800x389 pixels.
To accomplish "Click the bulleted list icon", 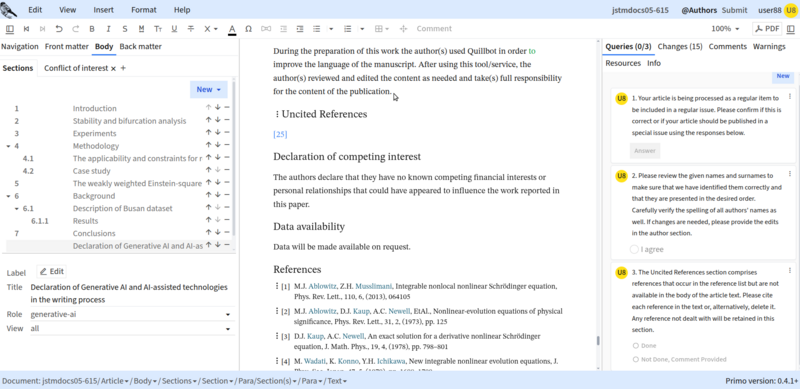I will (x=316, y=29).
